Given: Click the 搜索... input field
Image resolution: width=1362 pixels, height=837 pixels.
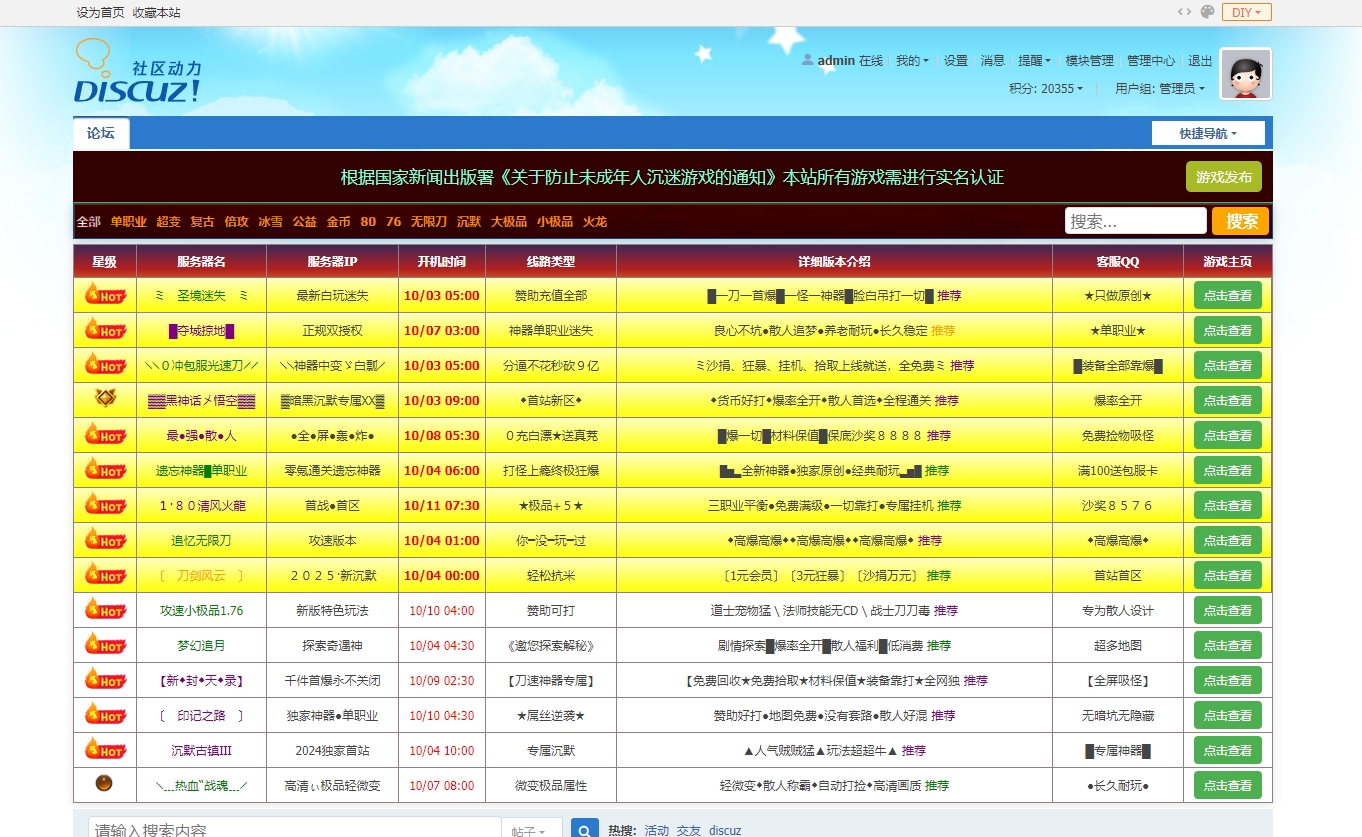Looking at the screenshot, I should tap(1136, 221).
